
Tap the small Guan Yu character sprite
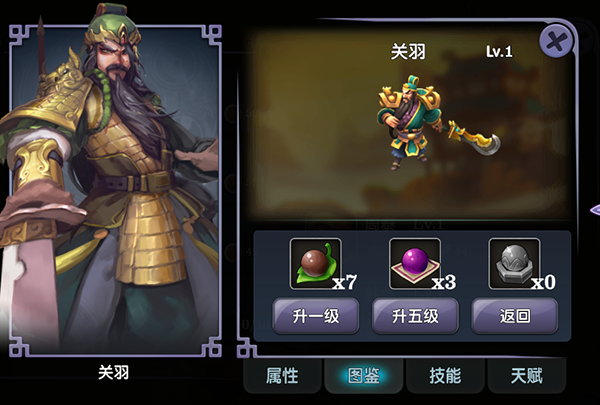[x=438, y=122]
